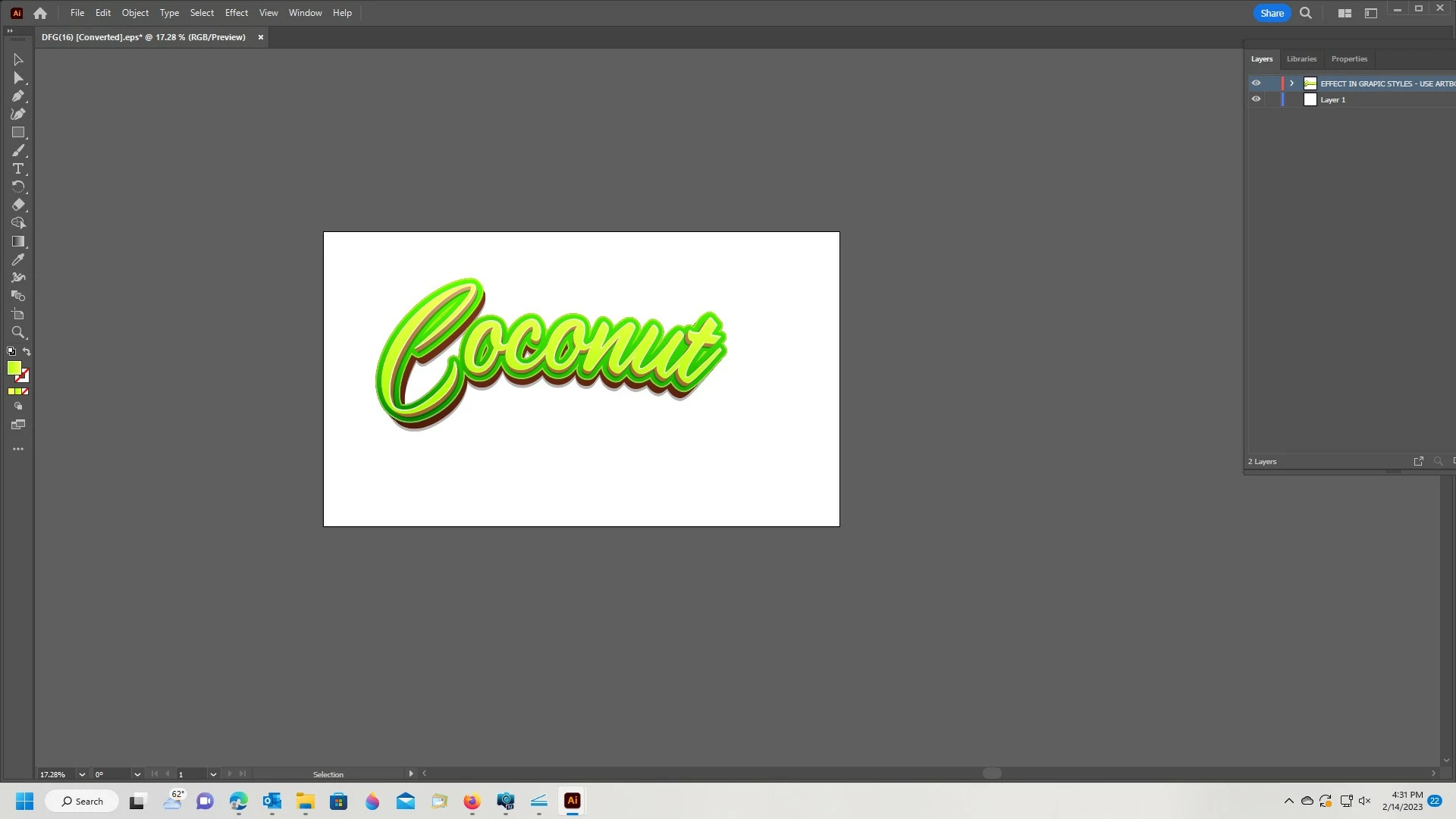Select the Rectangle tool
Screen dimensions: 1456x819
click(18, 133)
